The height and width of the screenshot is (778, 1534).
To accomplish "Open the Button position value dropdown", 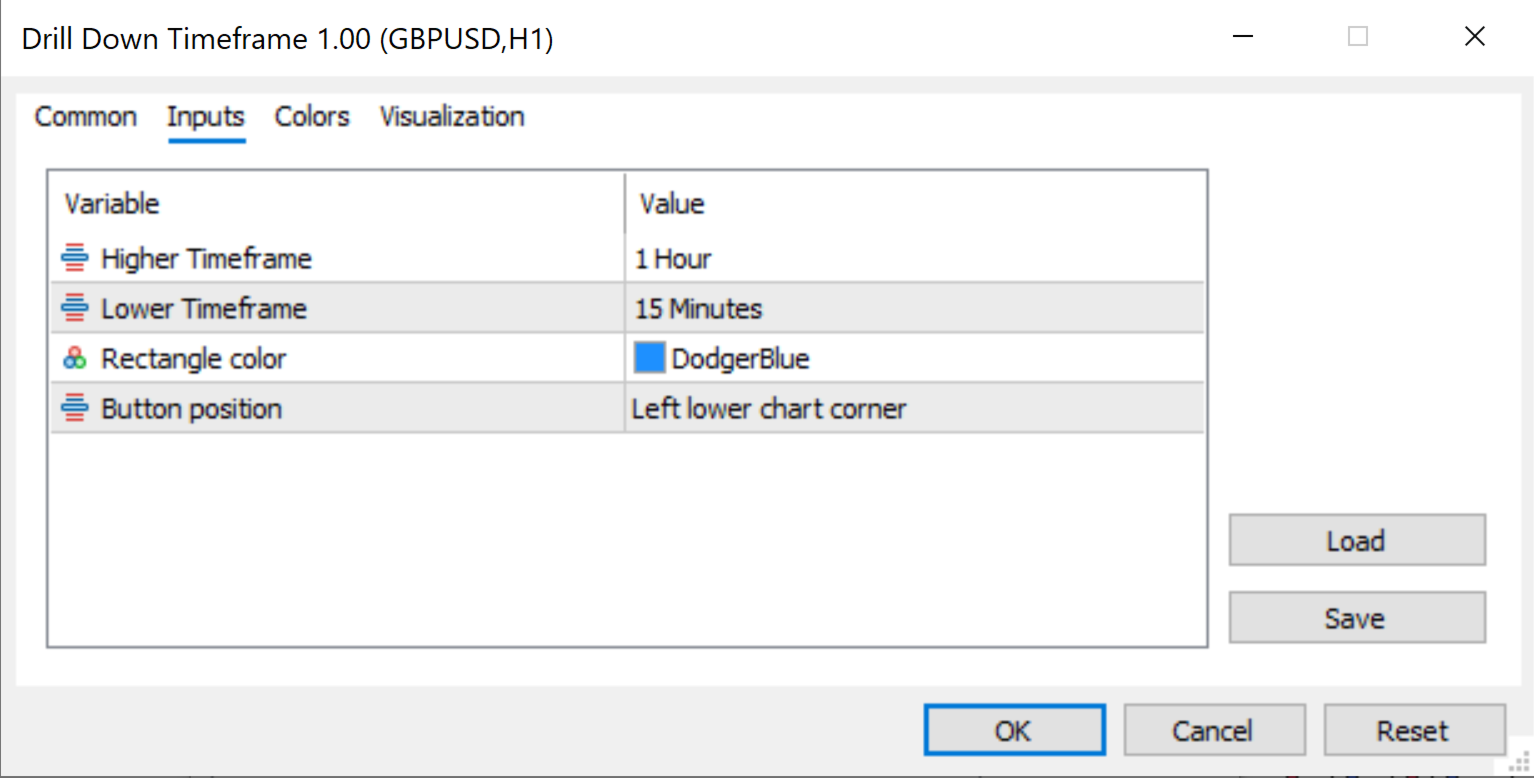I will [x=768, y=408].
